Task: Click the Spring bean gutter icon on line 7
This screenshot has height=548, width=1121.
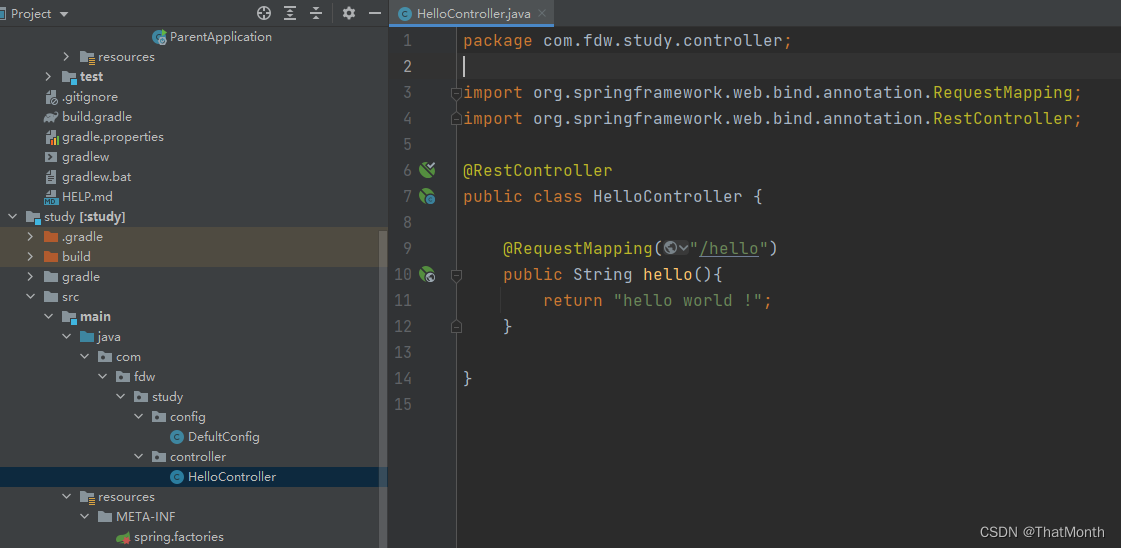Action: pyautogui.click(x=427, y=196)
